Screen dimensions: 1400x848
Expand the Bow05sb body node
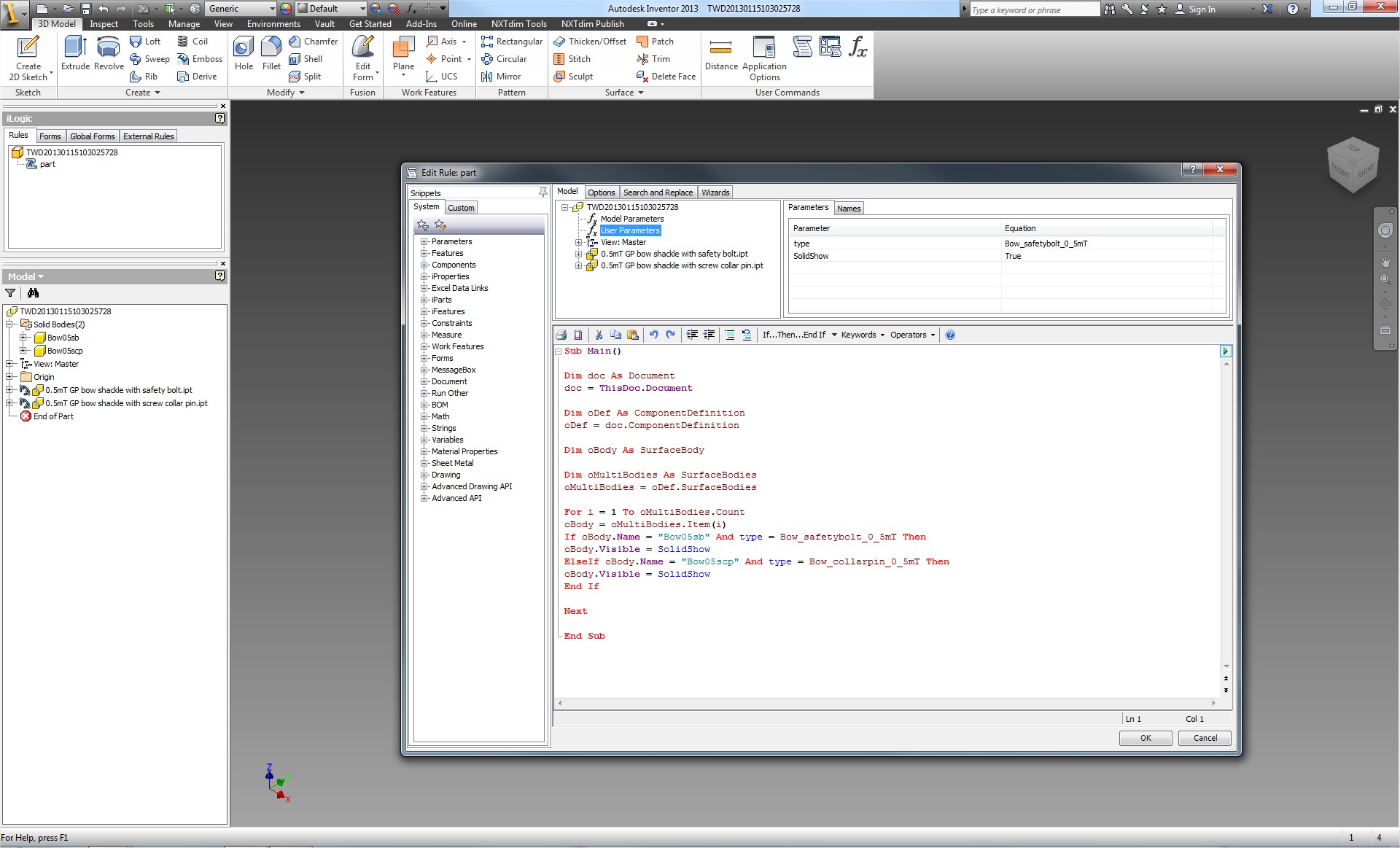tap(23, 338)
